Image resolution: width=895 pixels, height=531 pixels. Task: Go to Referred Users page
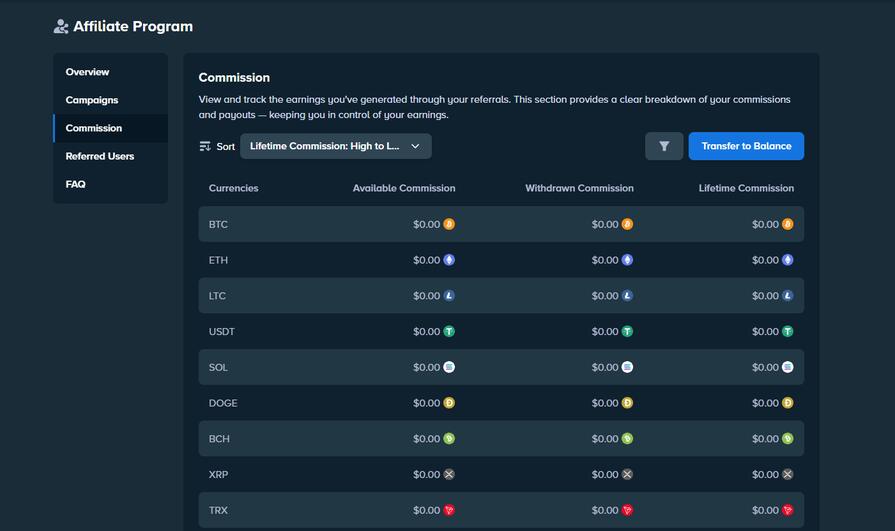click(100, 156)
